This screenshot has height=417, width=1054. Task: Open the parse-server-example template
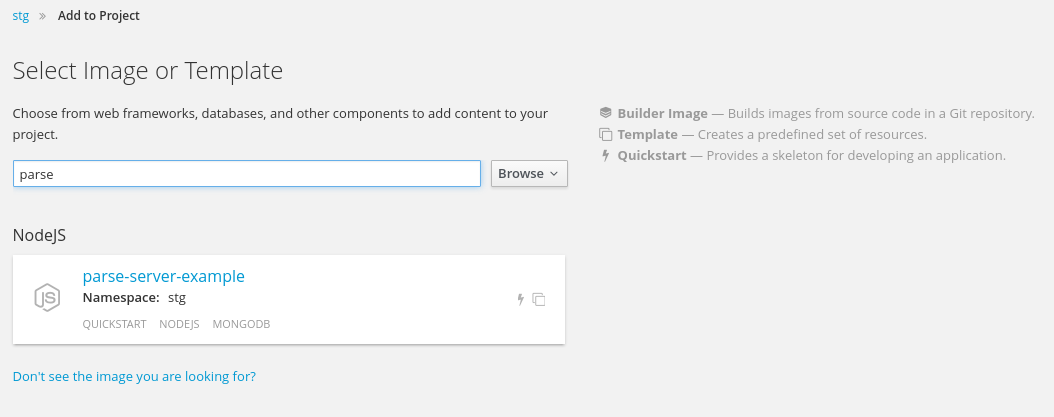pos(163,276)
